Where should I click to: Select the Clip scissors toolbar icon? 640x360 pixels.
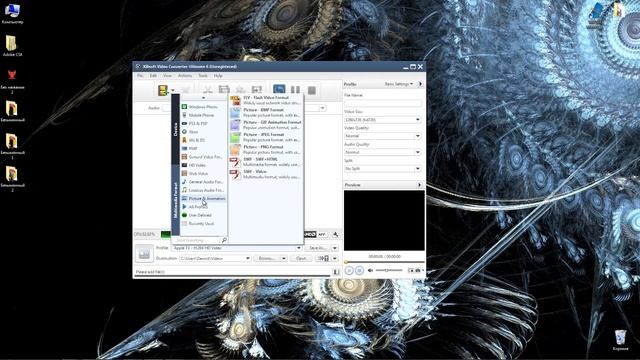208,90
